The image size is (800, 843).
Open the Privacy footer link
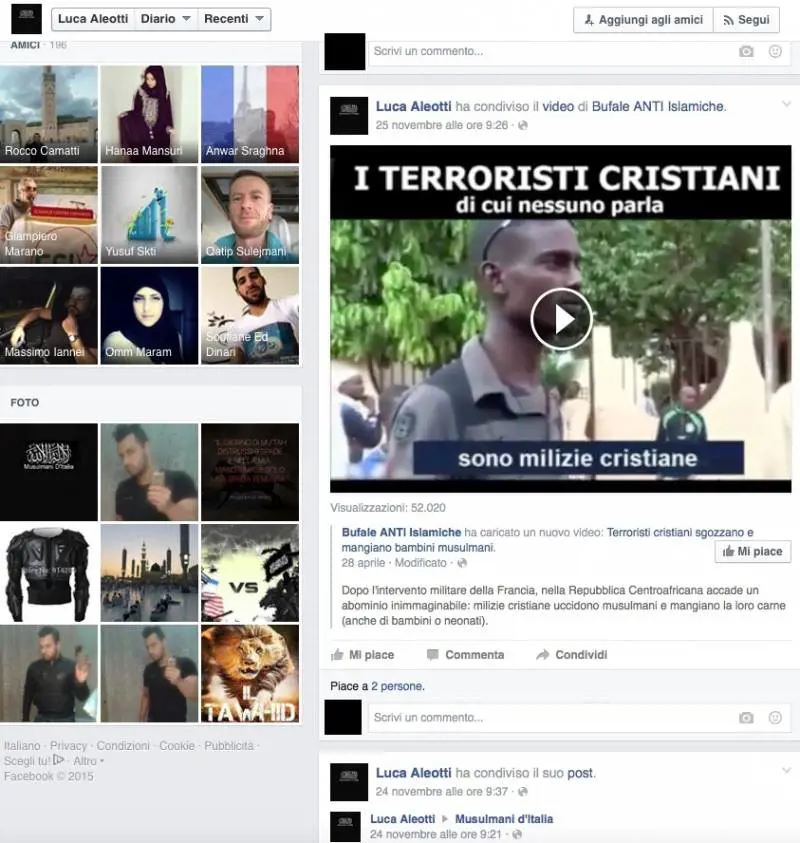click(68, 746)
